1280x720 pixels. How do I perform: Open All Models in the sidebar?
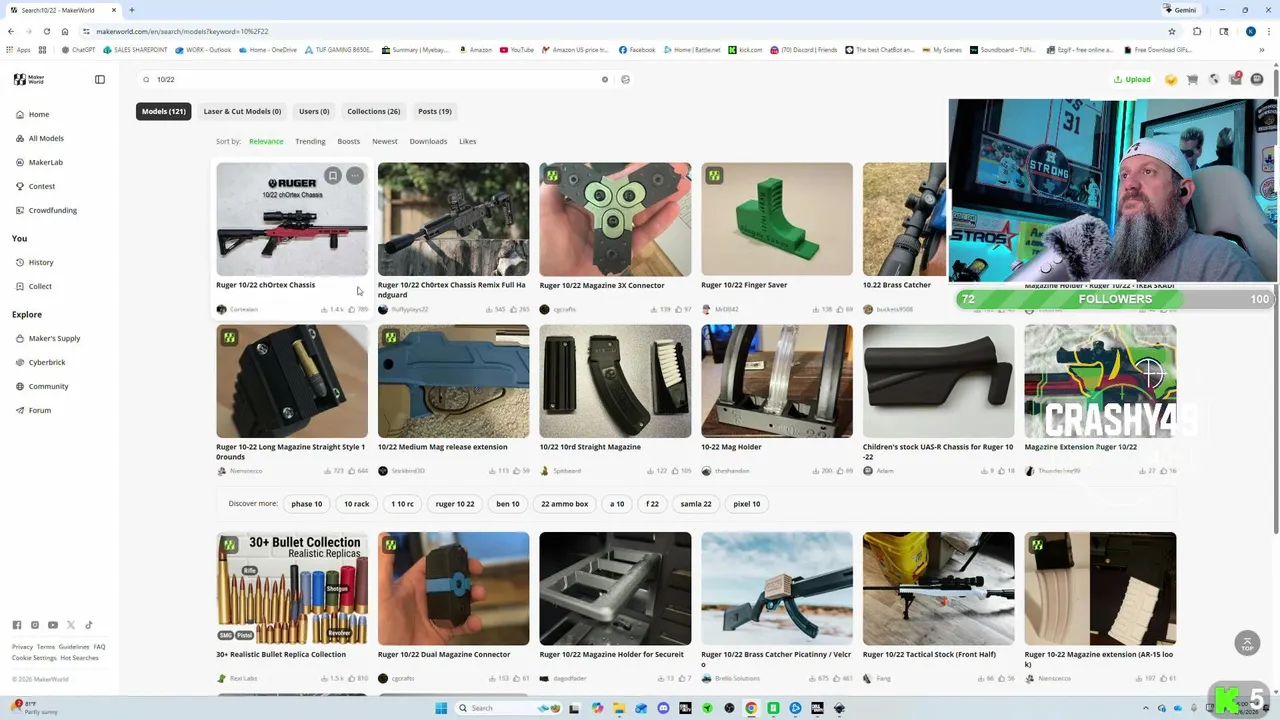tap(46, 138)
